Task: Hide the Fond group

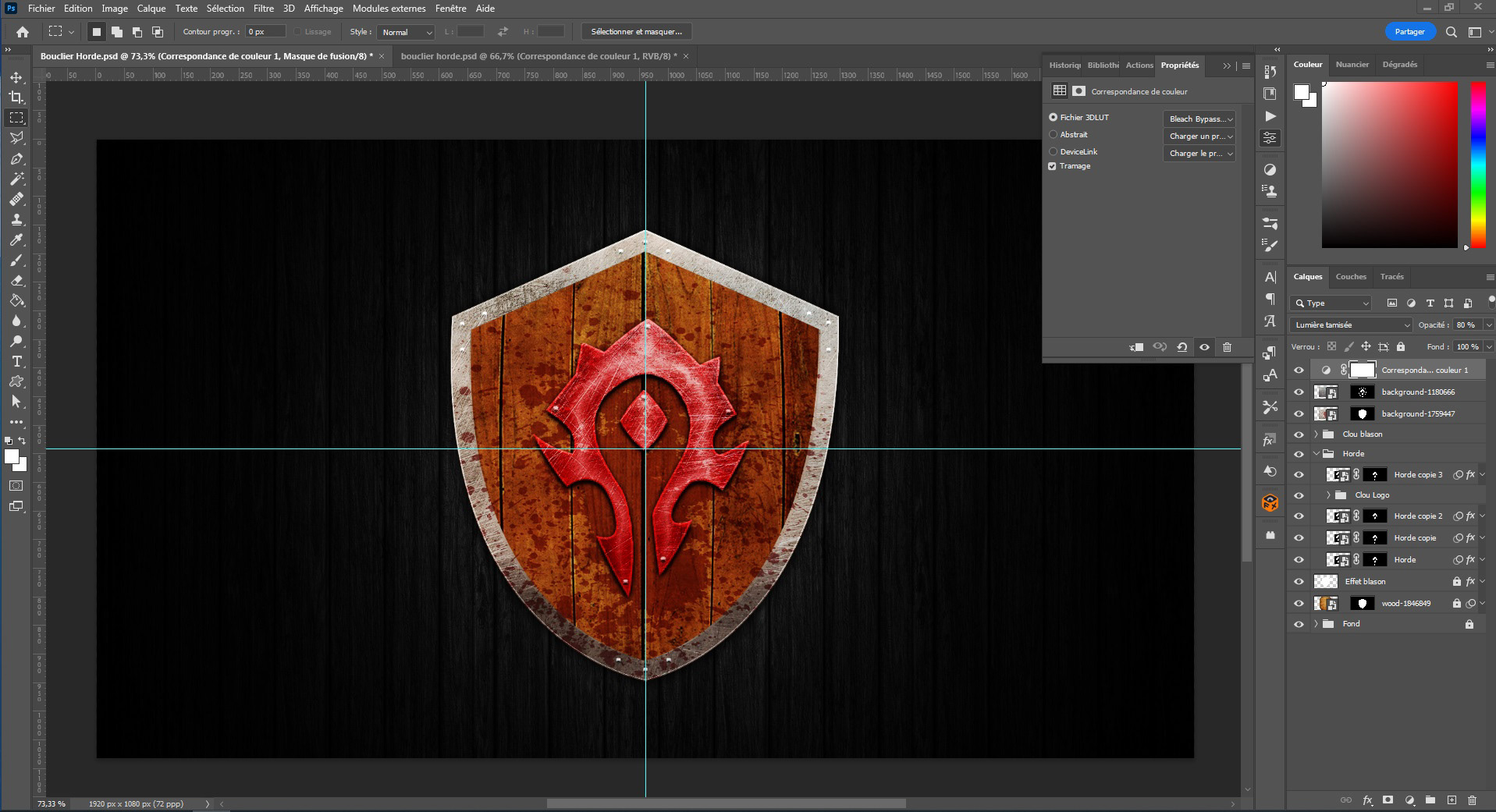Action: pos(1299,624)
